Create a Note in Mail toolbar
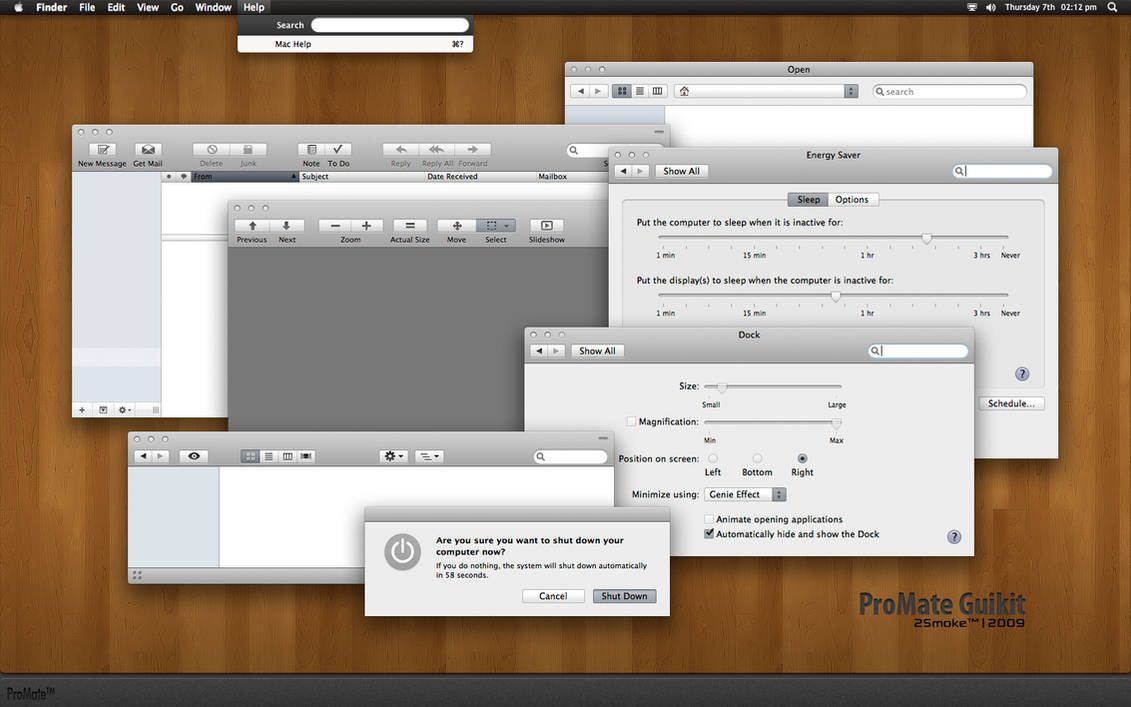The height and width of the screenshot is (707, 1131). 311,149
